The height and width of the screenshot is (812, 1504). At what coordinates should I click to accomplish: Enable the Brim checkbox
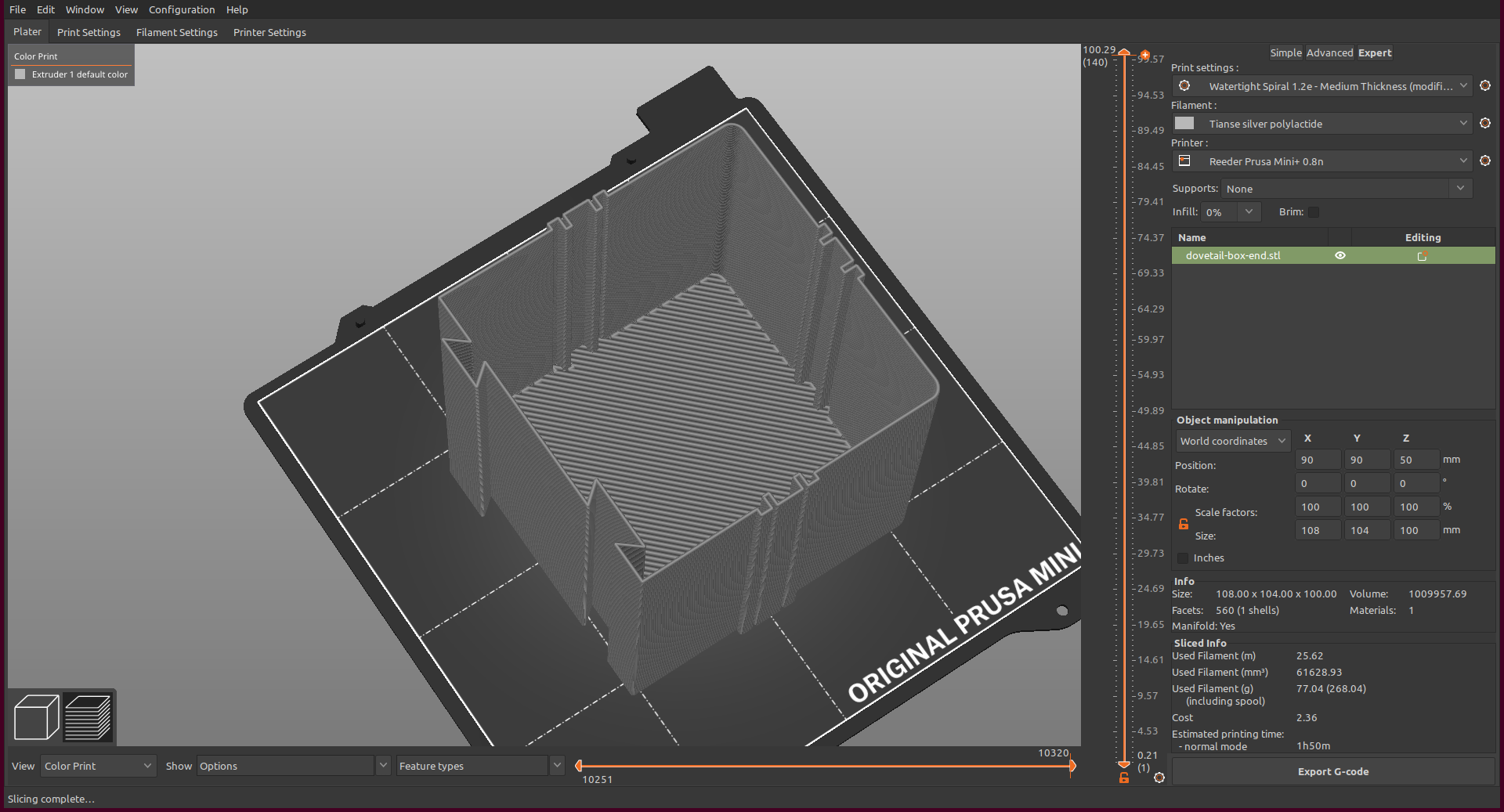[1313, 212]
